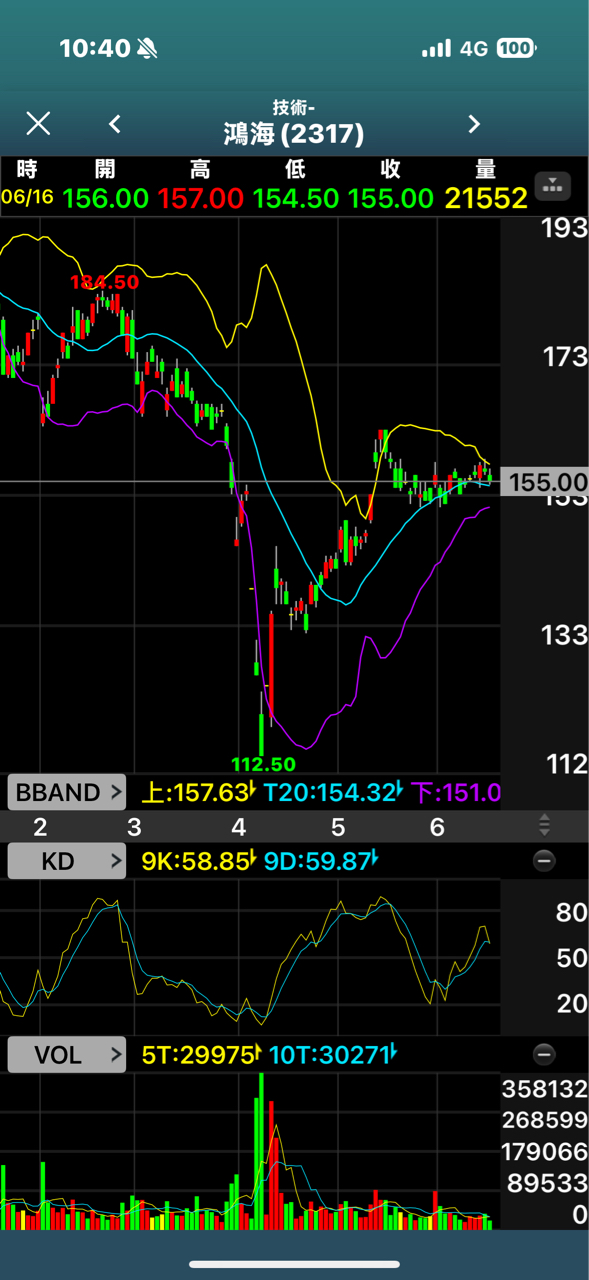Select month 6 on the time axis
589x1280 pixels.
[437, 827]
